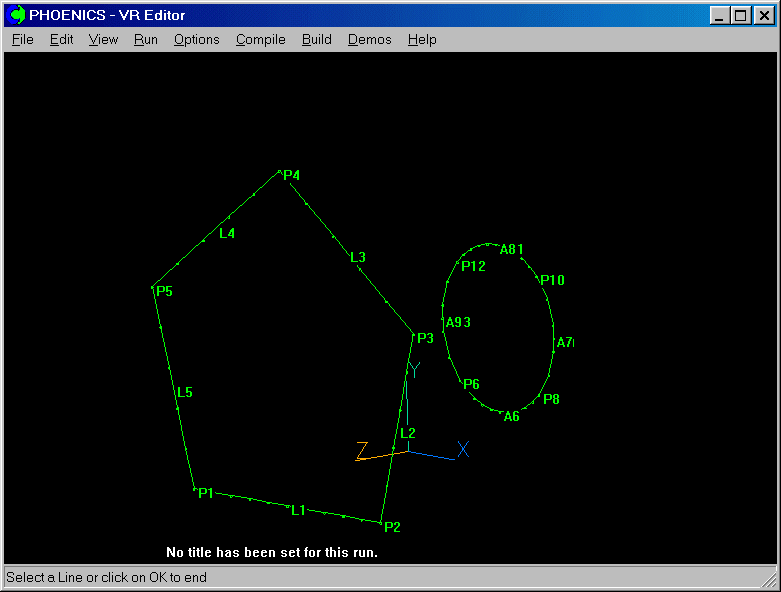The width and height of the screenshot is (781, 592).
Task: Click the 'No title has been set' text
Action: coord(272,552)
